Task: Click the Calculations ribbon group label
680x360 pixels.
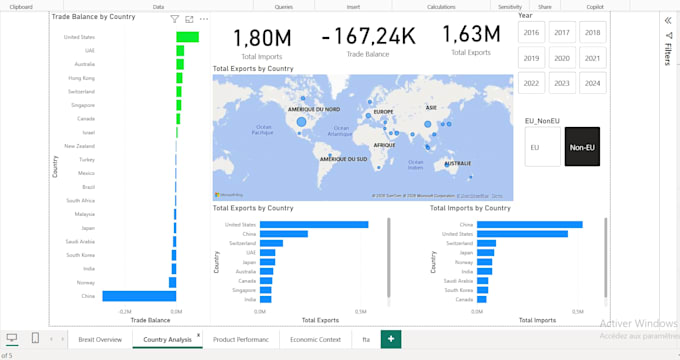Action: pos(441,7)
